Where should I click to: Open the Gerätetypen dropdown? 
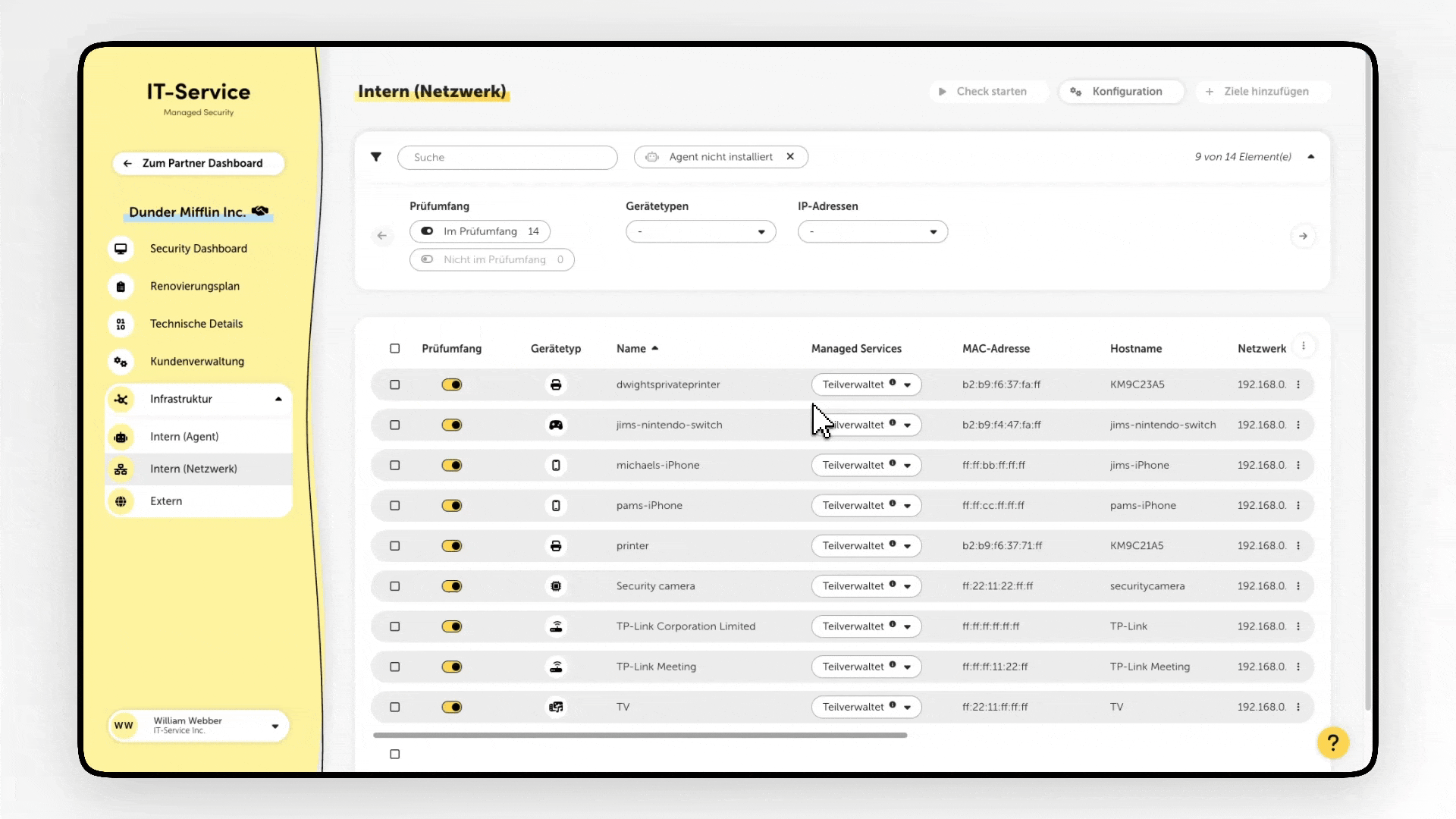[700, 231]
